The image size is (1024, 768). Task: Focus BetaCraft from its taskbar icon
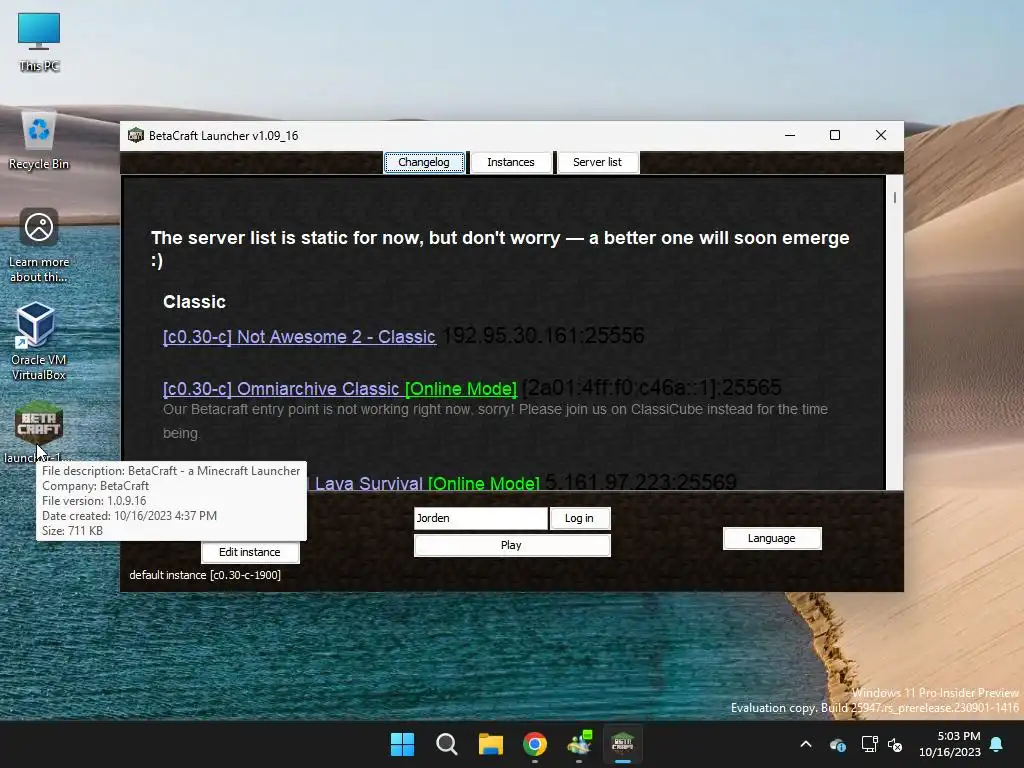(622, 744)
